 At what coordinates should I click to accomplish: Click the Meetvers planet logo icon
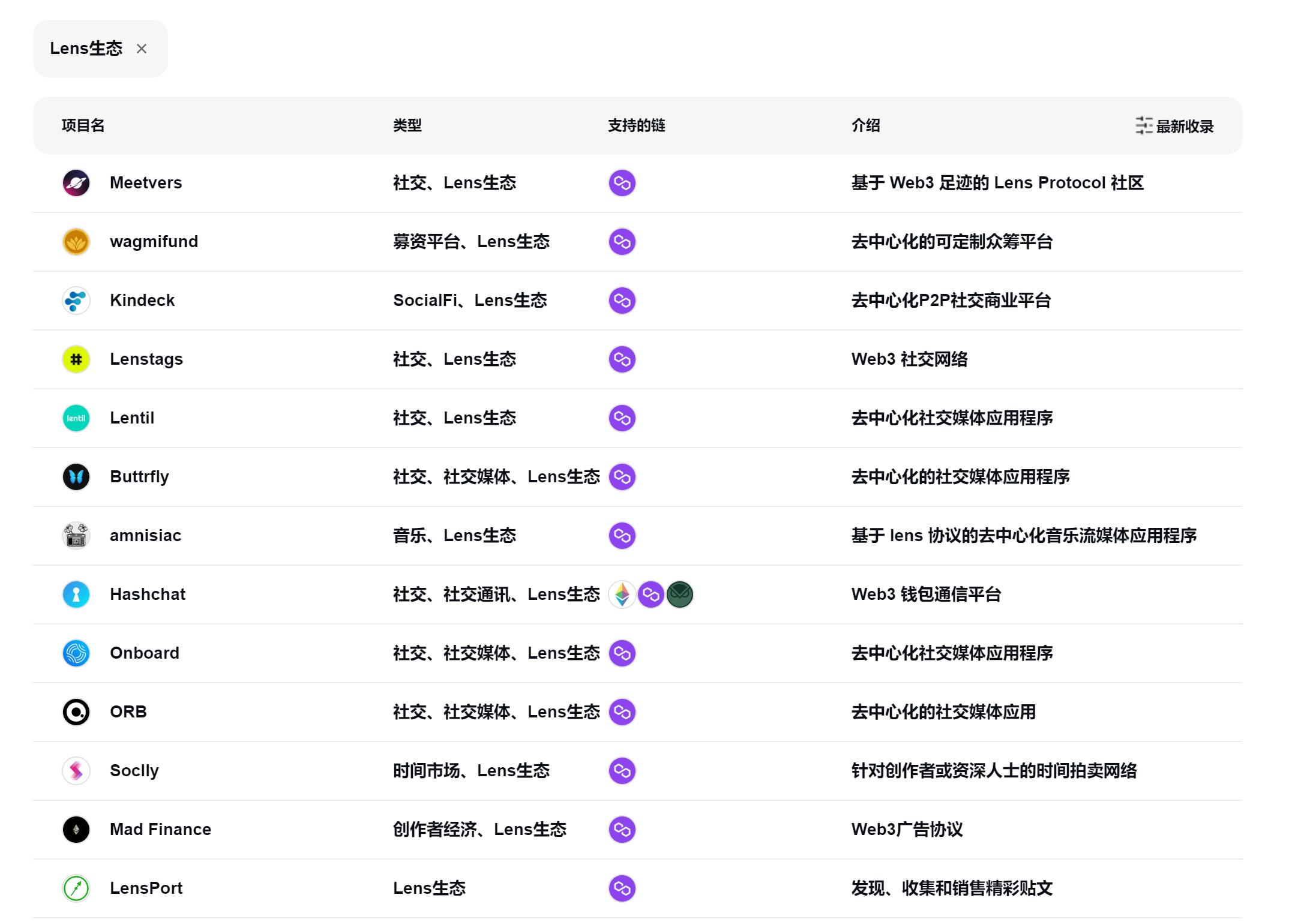click(x=76, y=183)
